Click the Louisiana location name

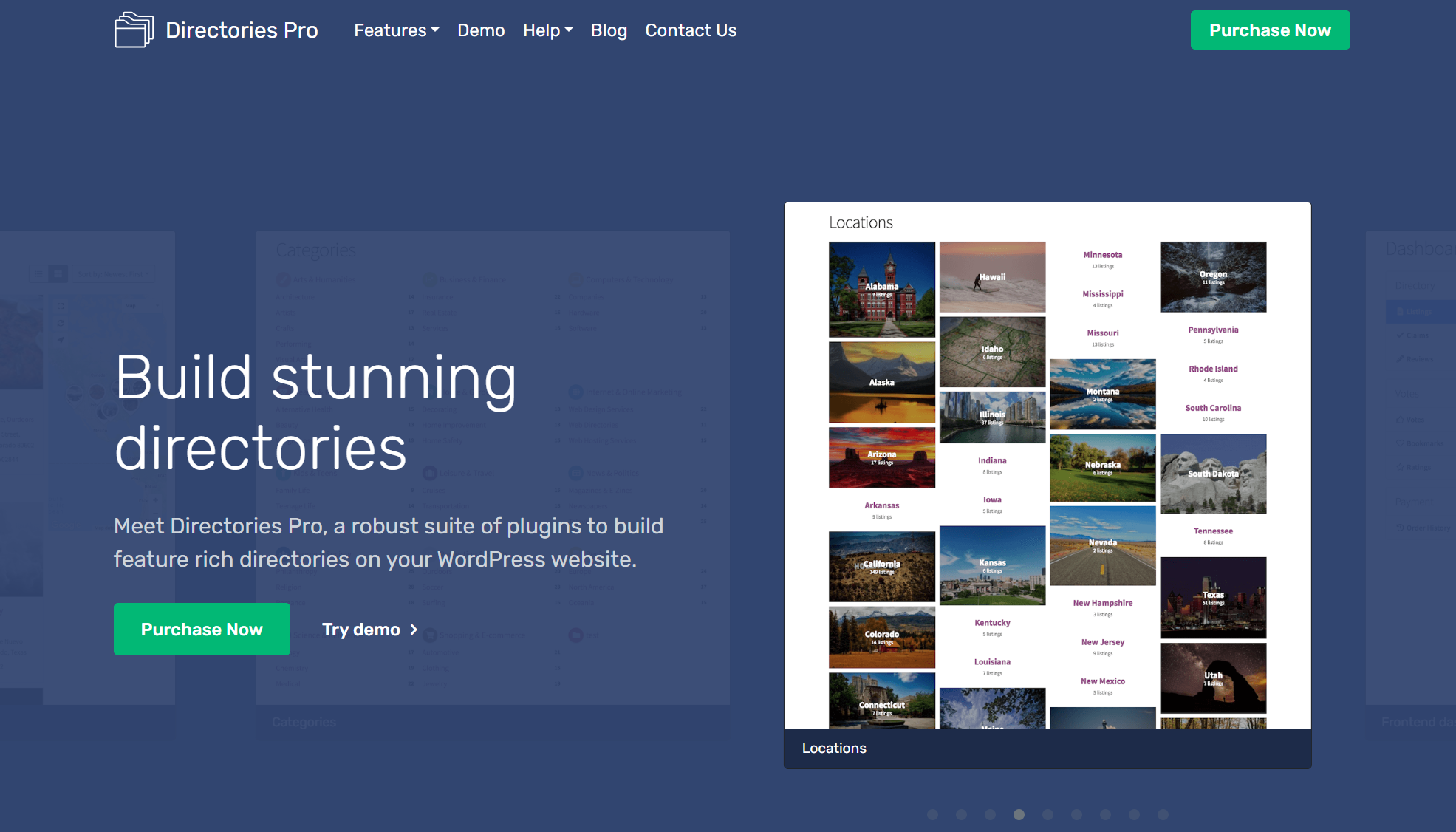point(992,662)
